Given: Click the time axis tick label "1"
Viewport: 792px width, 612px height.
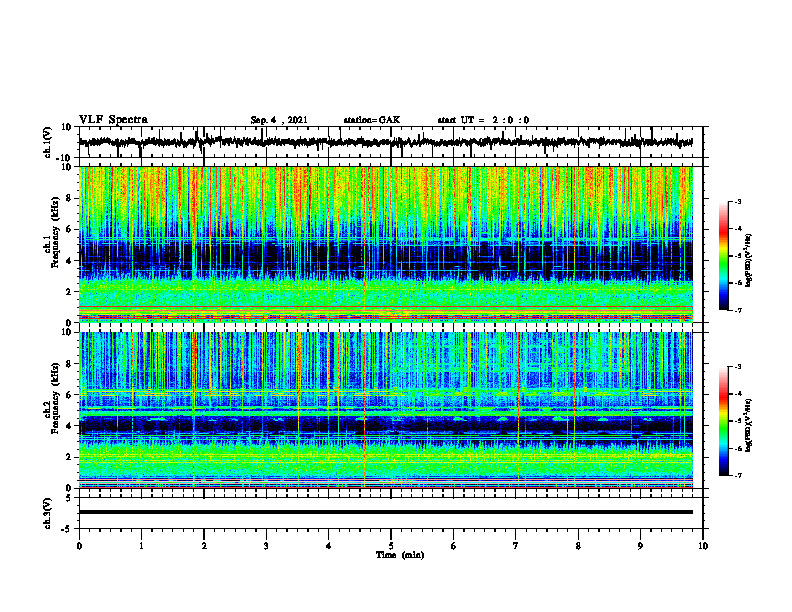Looking at the screenshot, I should click(x=141, y=546).
